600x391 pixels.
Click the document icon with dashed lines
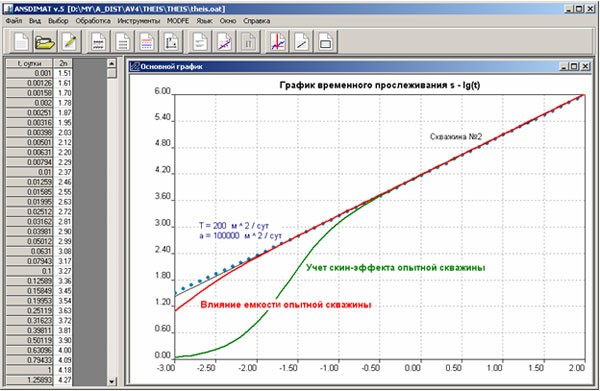coord(98,42)
